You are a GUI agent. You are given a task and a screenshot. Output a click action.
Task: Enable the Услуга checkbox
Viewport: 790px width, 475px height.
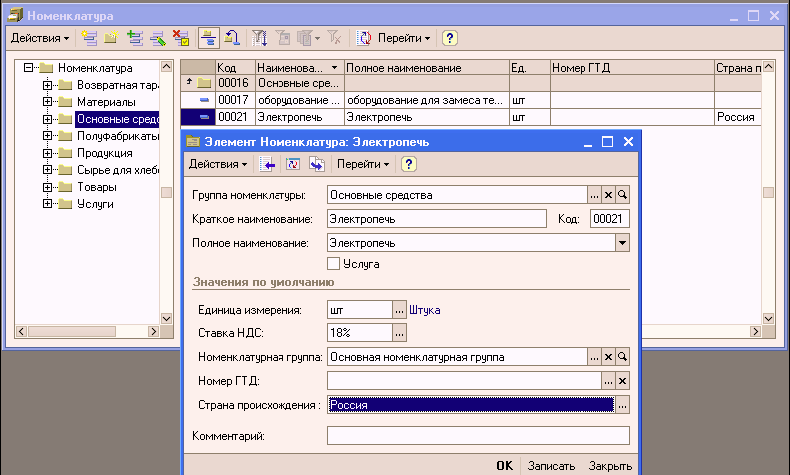[335, 263]
